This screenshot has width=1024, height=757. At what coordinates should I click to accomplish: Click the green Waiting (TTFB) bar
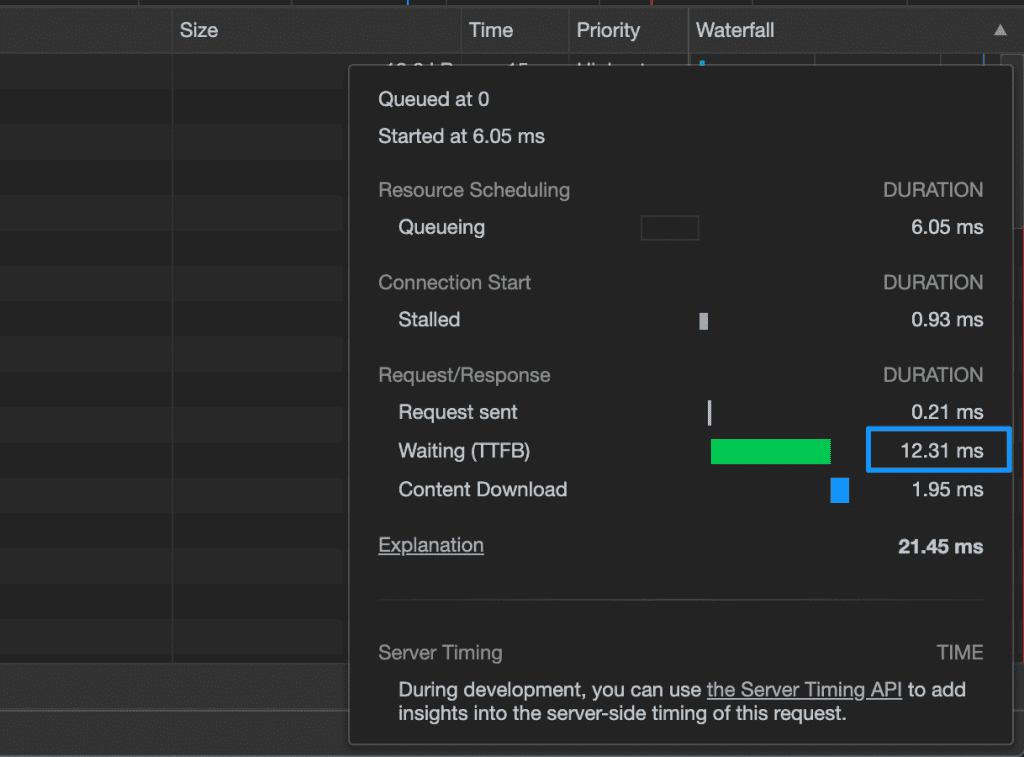point(770,452)
